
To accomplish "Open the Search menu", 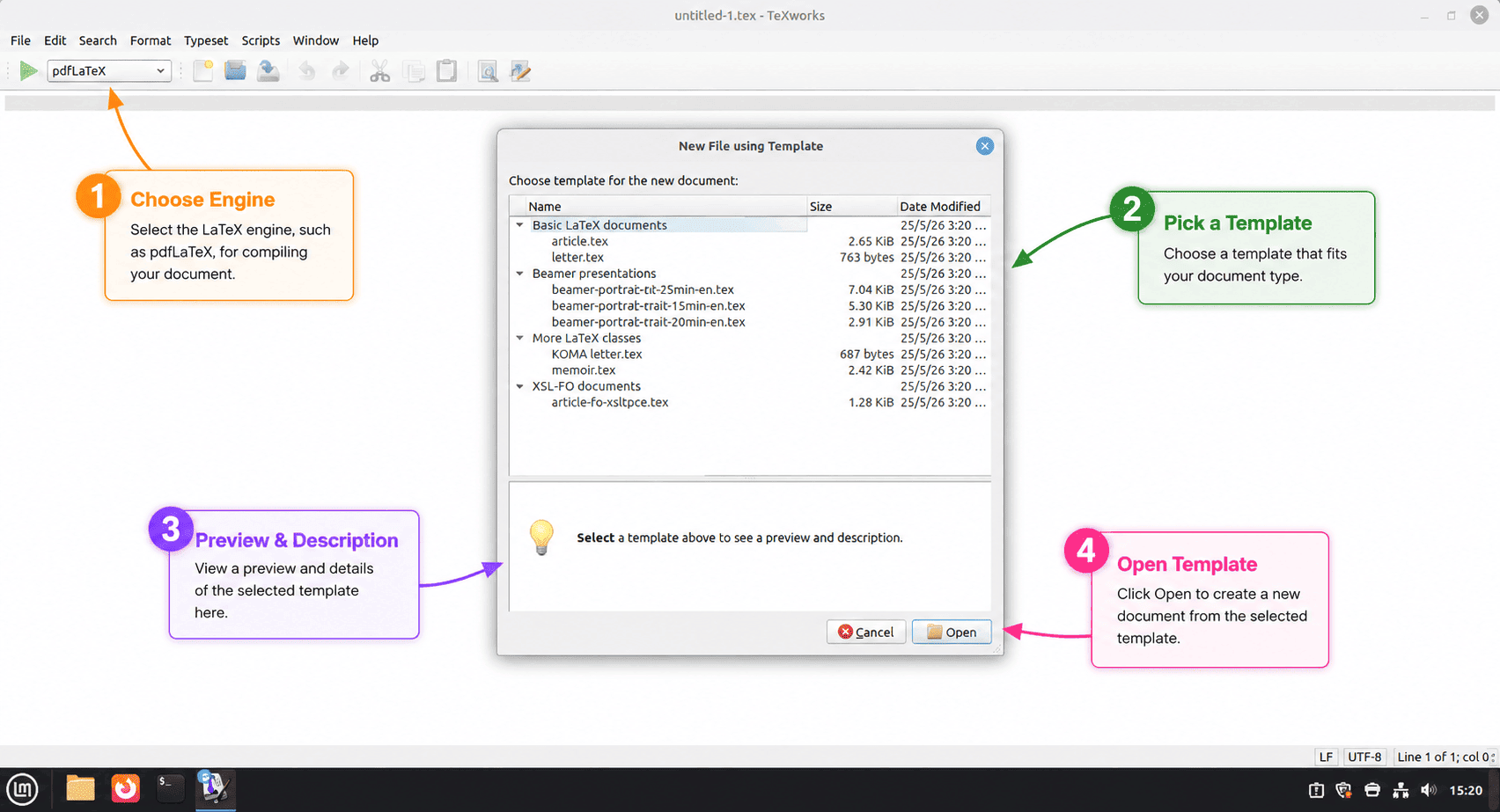I will 98,40.
